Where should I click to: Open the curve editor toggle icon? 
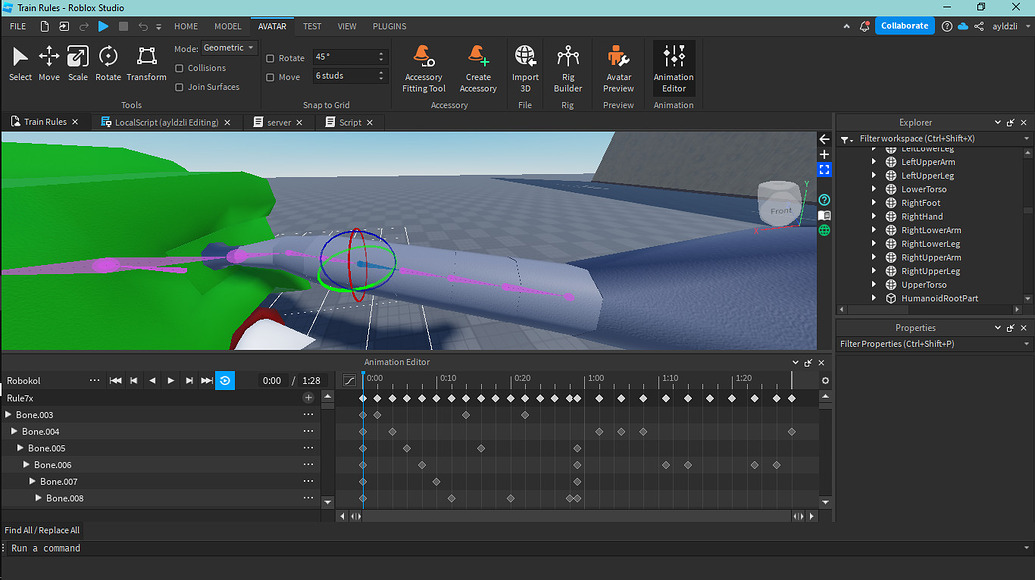pos(349,381)
